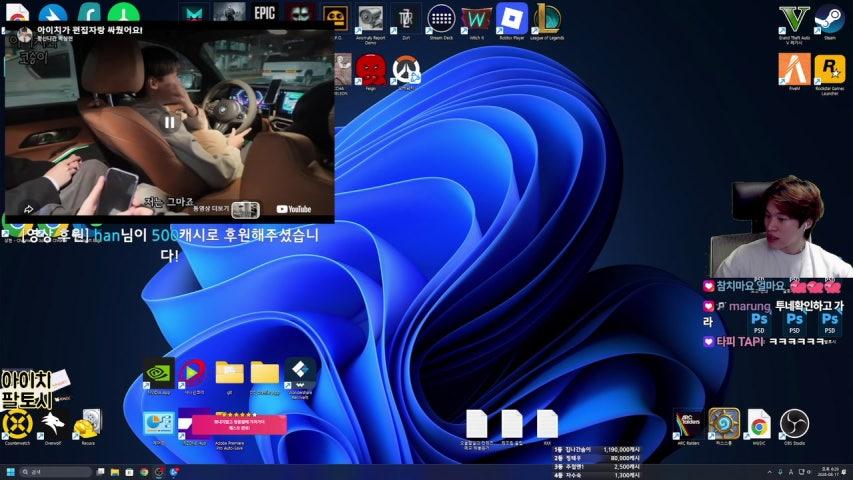The width and height of the screenshot is (853, 480).
Task: Click the streamer webcam feed thumbnail
Action: pos(782,227)
